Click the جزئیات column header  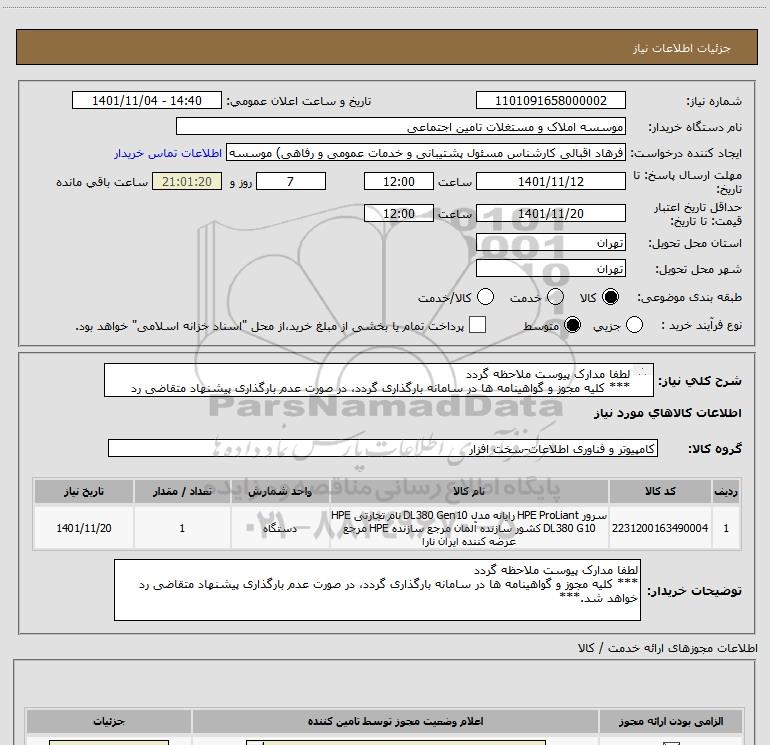point(109,721)
